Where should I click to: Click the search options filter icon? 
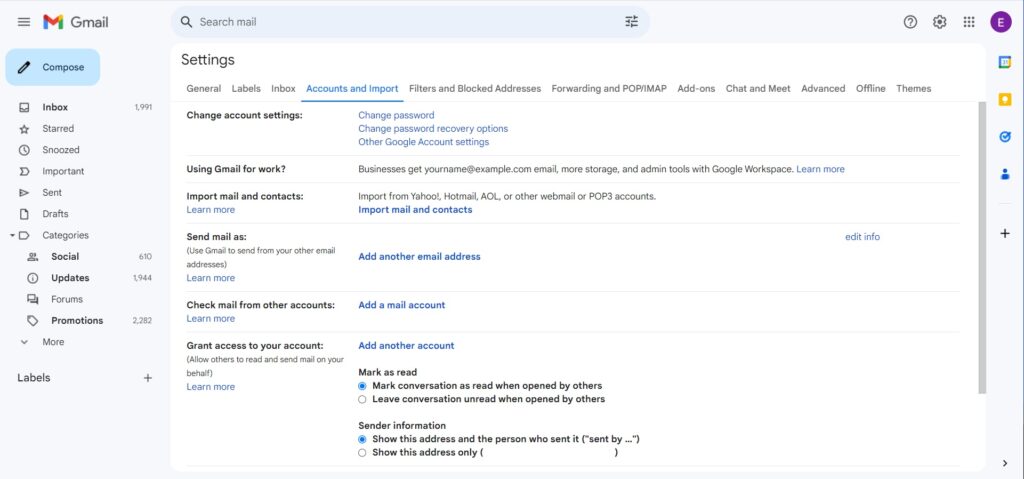click(x=632, y=22)
